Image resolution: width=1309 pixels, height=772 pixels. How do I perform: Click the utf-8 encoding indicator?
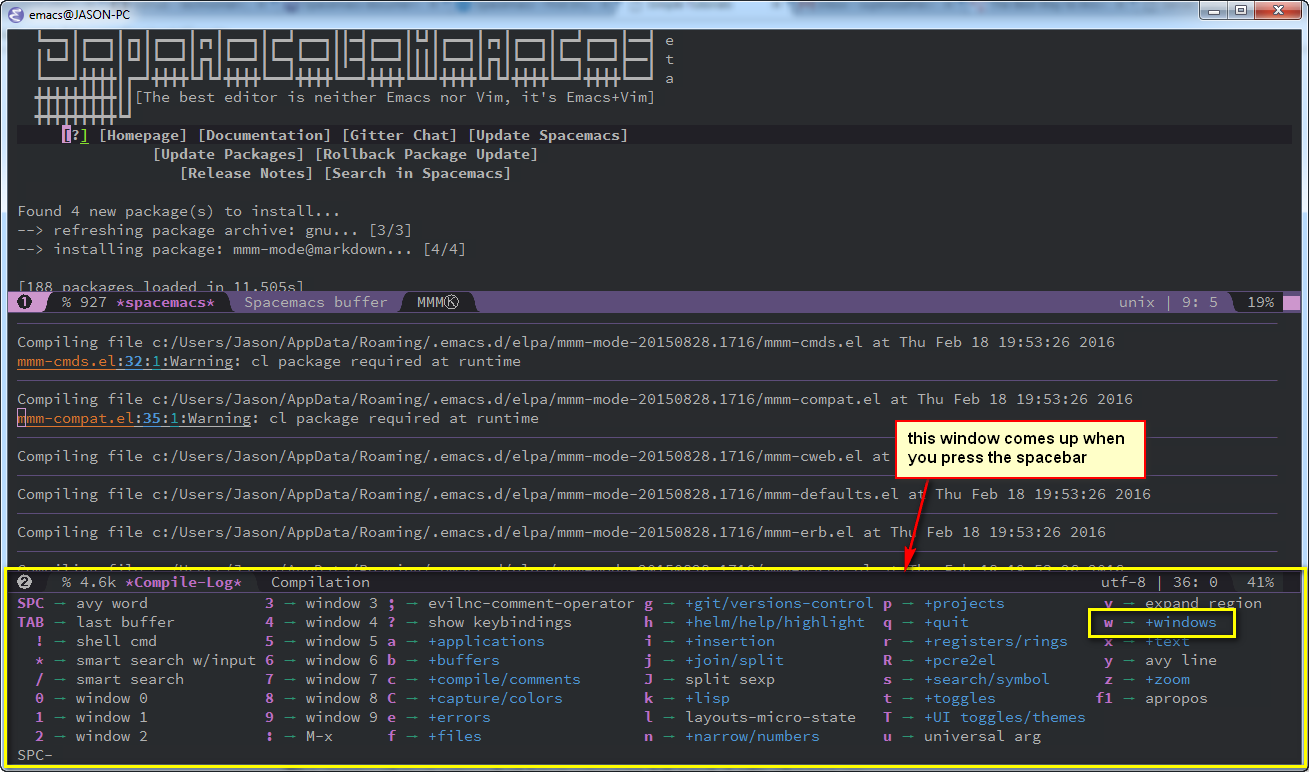click(1123, 582)
